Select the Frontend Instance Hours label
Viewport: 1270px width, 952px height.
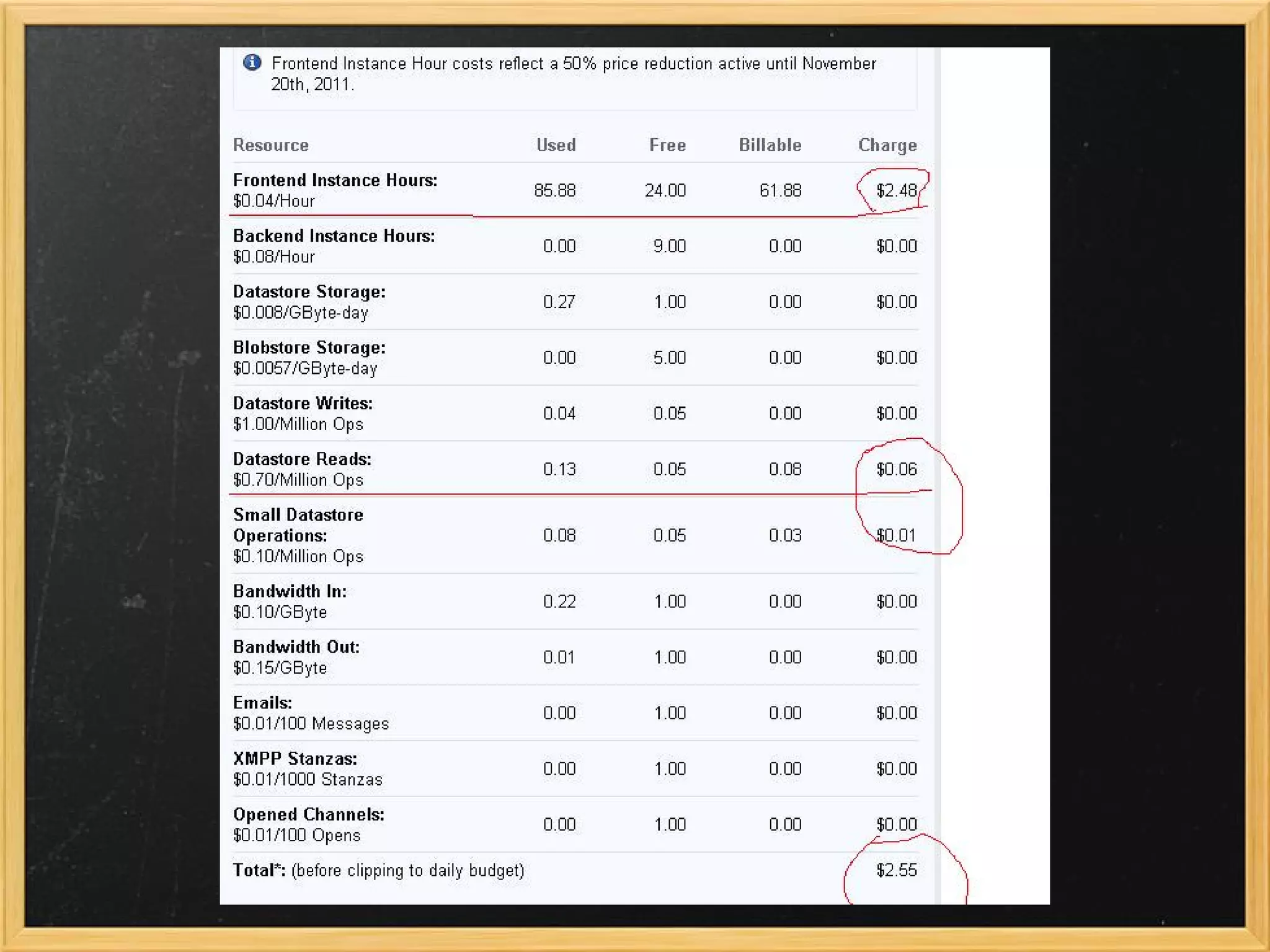coord(335,180)
